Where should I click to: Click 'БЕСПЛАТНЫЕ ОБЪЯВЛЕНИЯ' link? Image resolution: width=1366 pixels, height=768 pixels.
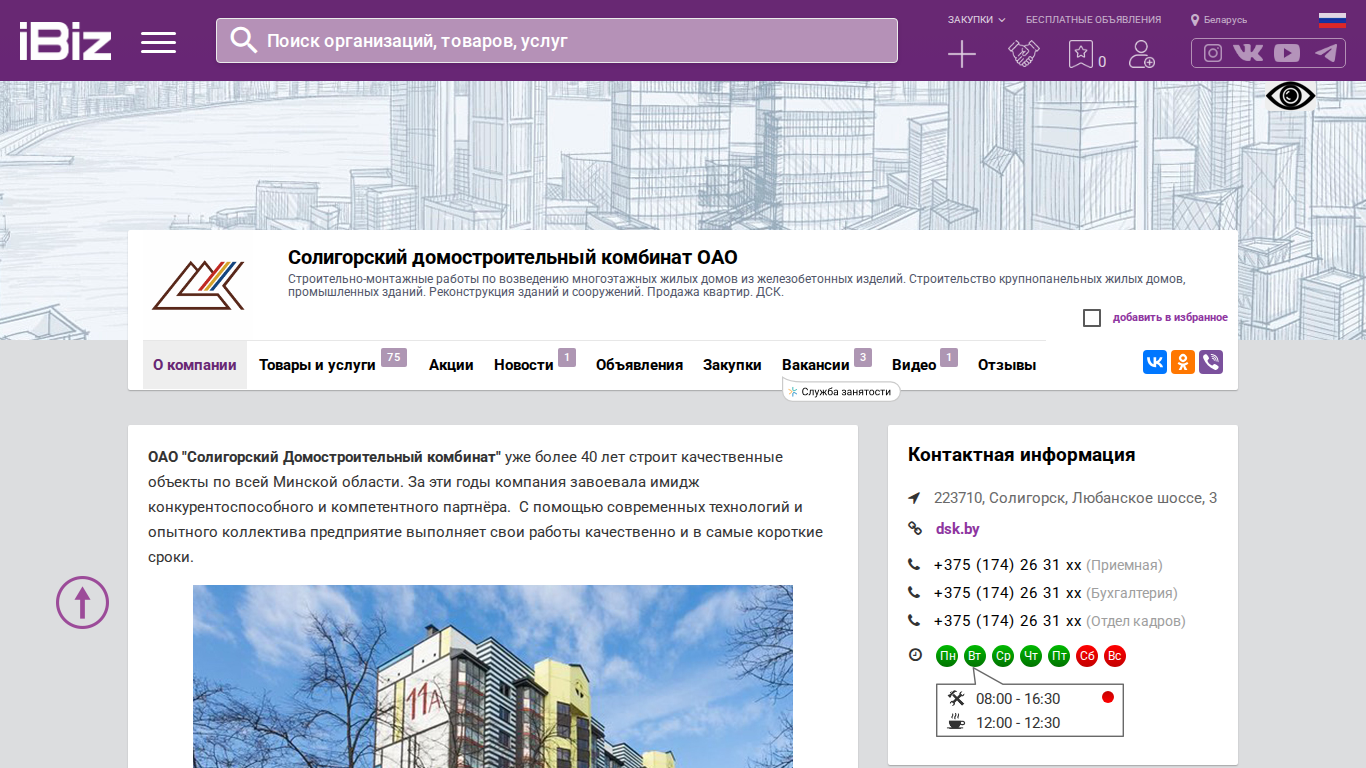[x=1093, y=20]
